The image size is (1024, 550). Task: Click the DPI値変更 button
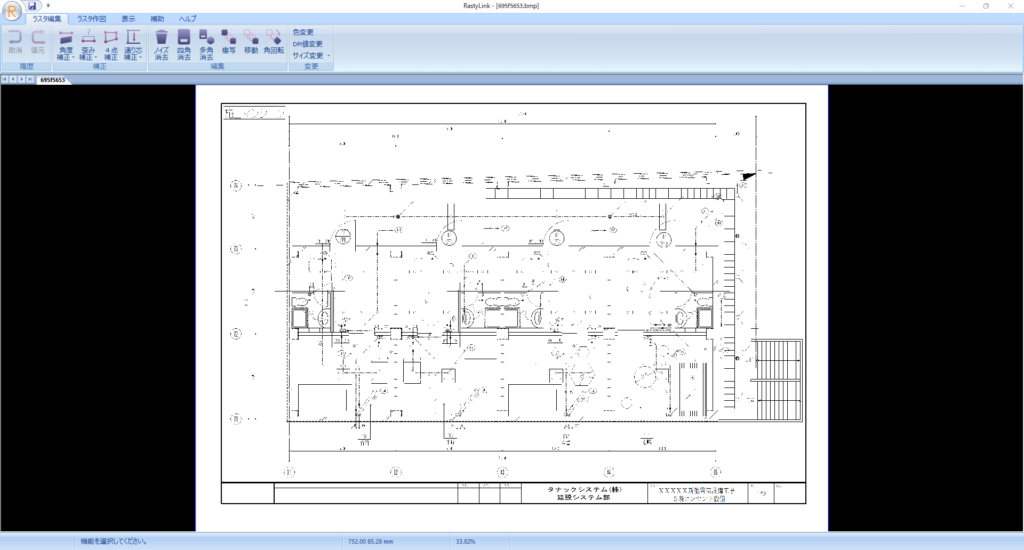[x=308, y=44]
